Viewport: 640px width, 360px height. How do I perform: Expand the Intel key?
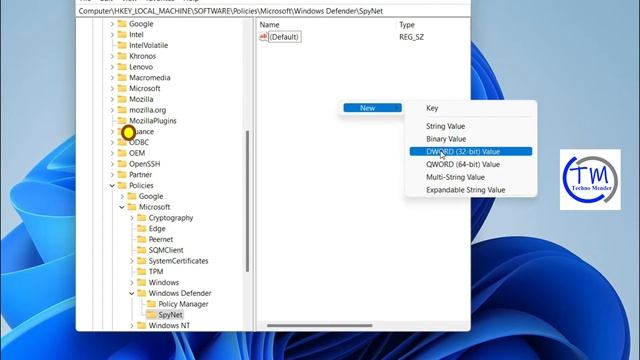(112, 35)
